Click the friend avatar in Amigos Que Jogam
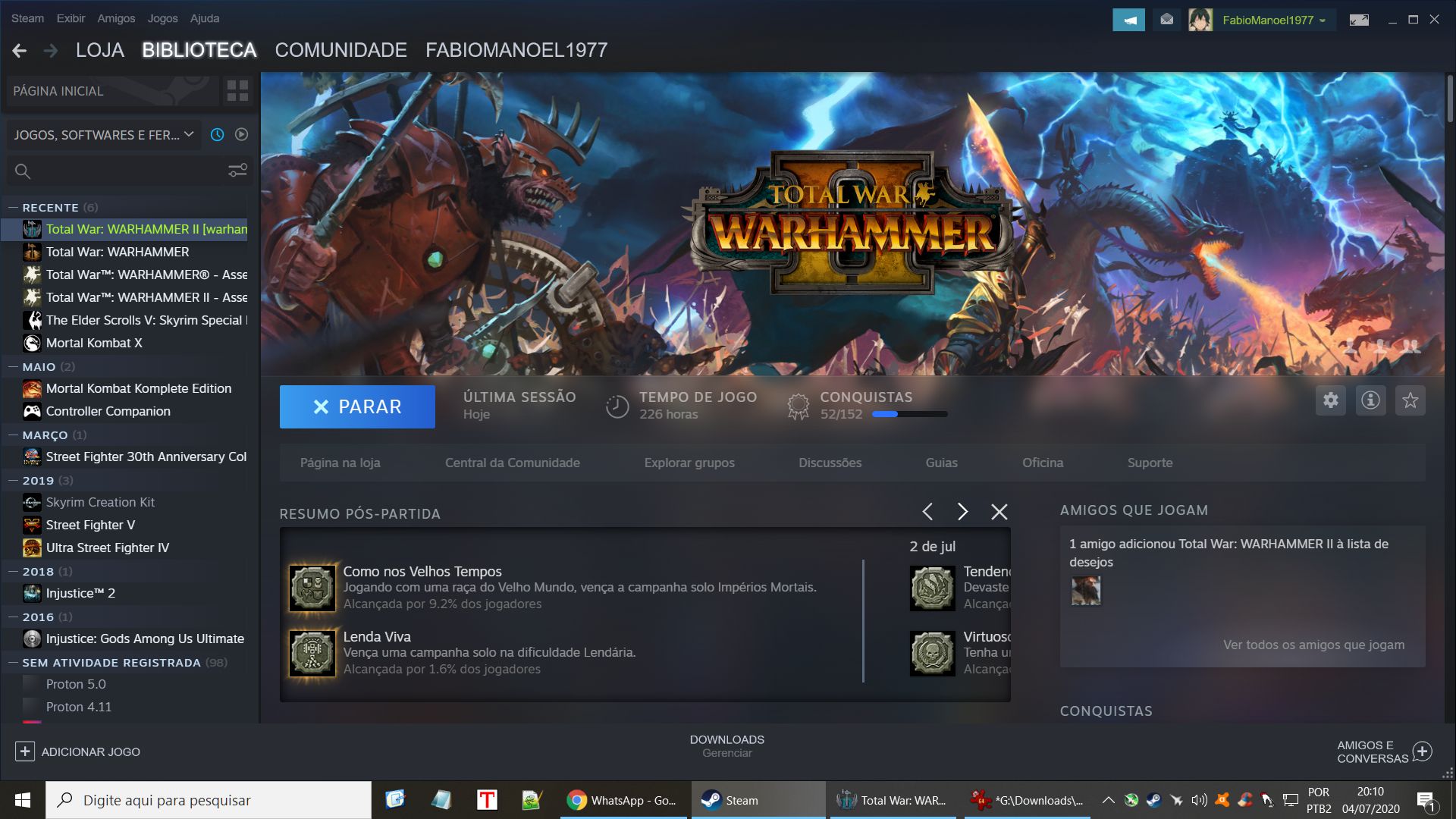Viewport: 1456px width, 819px height. pos(1086,591)
